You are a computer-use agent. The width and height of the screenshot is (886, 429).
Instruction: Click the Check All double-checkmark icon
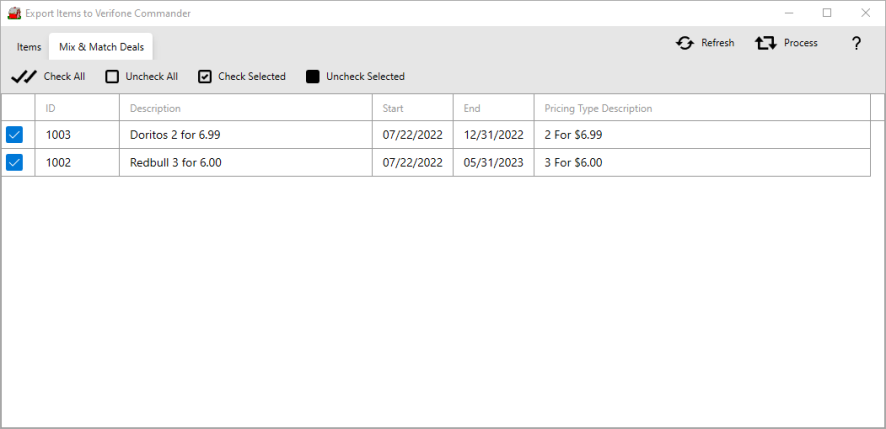(23, 77)
